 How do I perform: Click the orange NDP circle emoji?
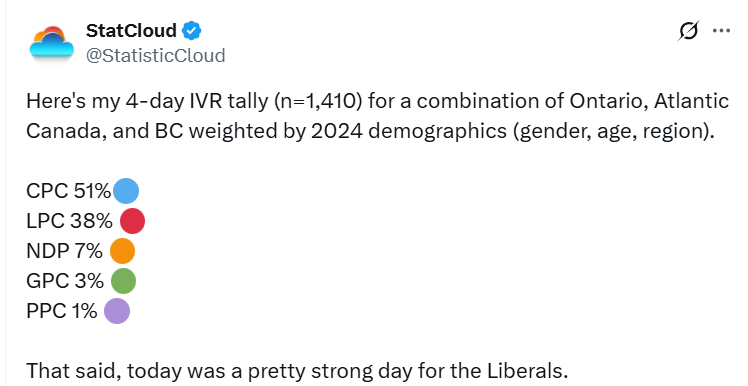tap(123, 251)
